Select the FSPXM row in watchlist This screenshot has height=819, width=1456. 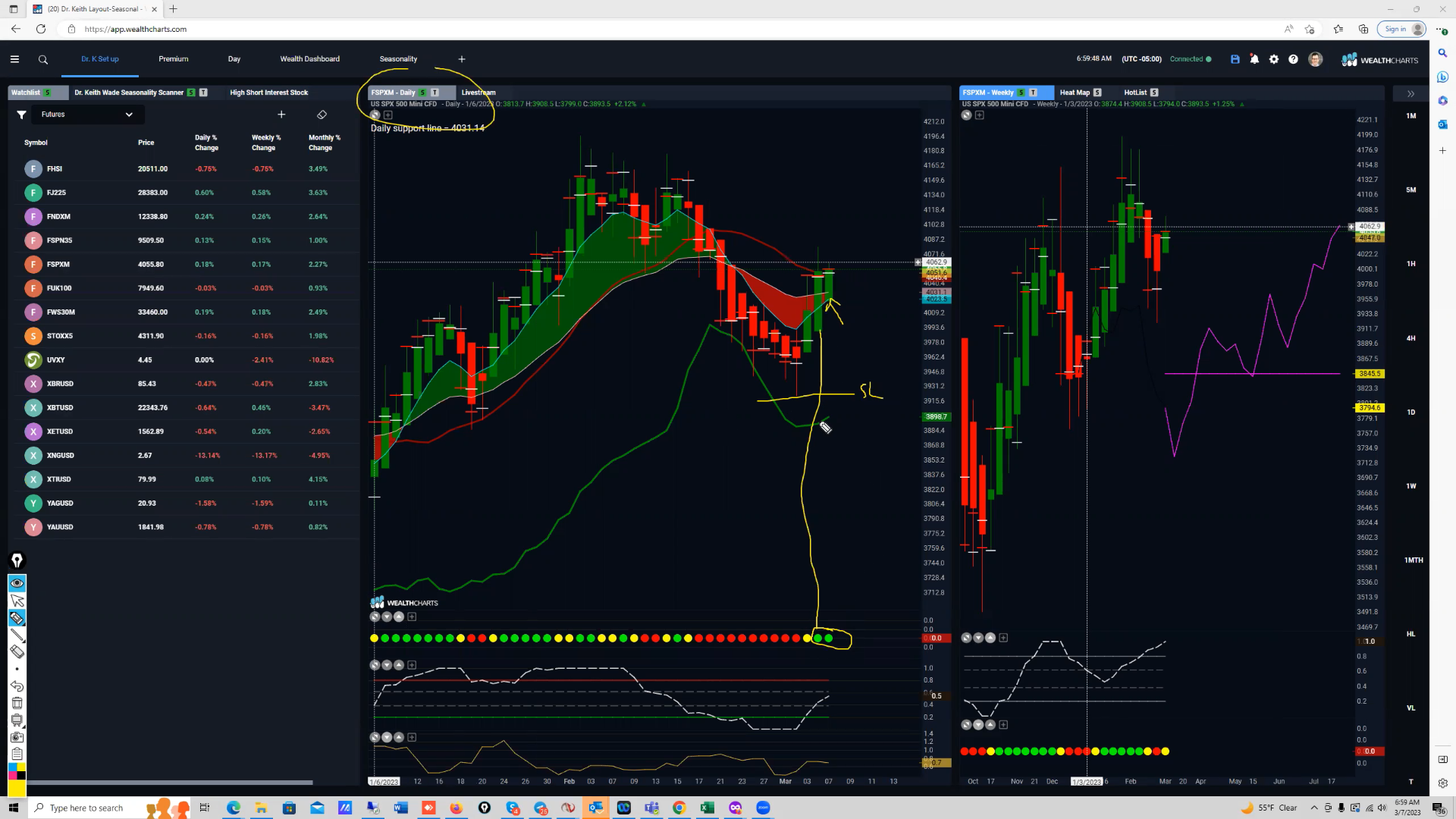[182, 265]
